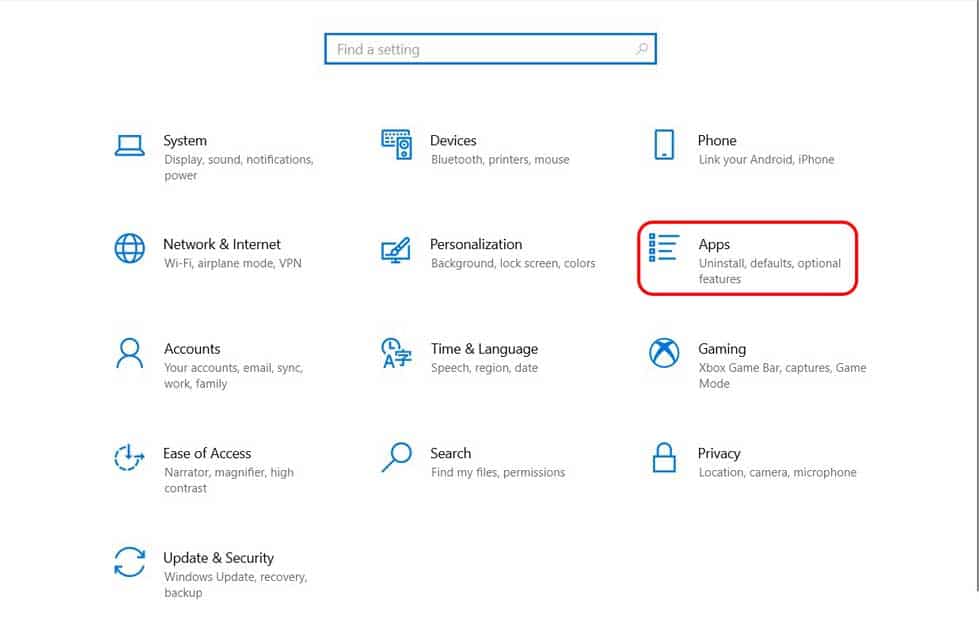Click 'Bluetooth, printers, mouse' description
Image resolution: width=979 pixels, height=621 pixels.
click(499, 160)
